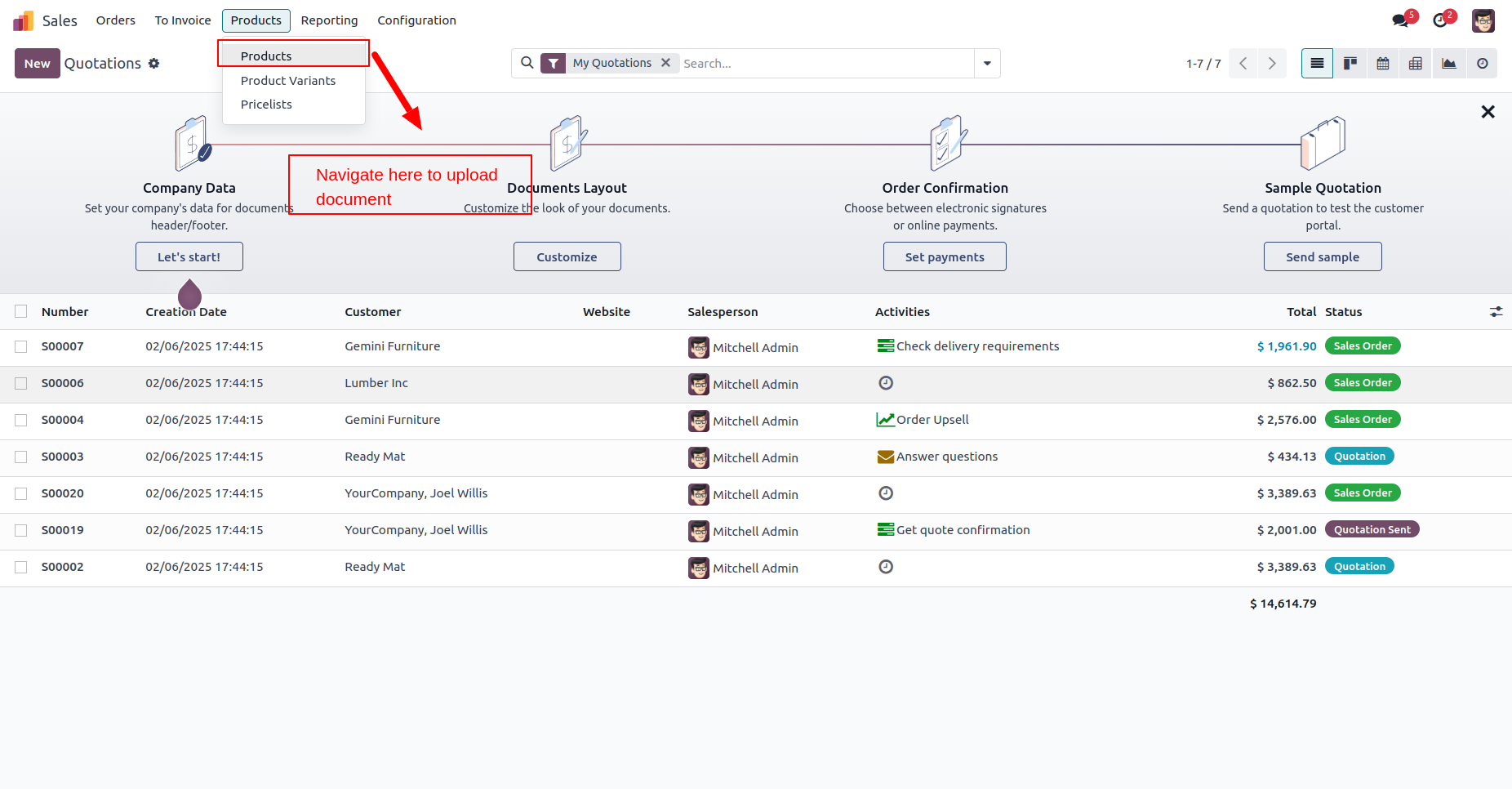Open the Orders menu

point(116,20)
